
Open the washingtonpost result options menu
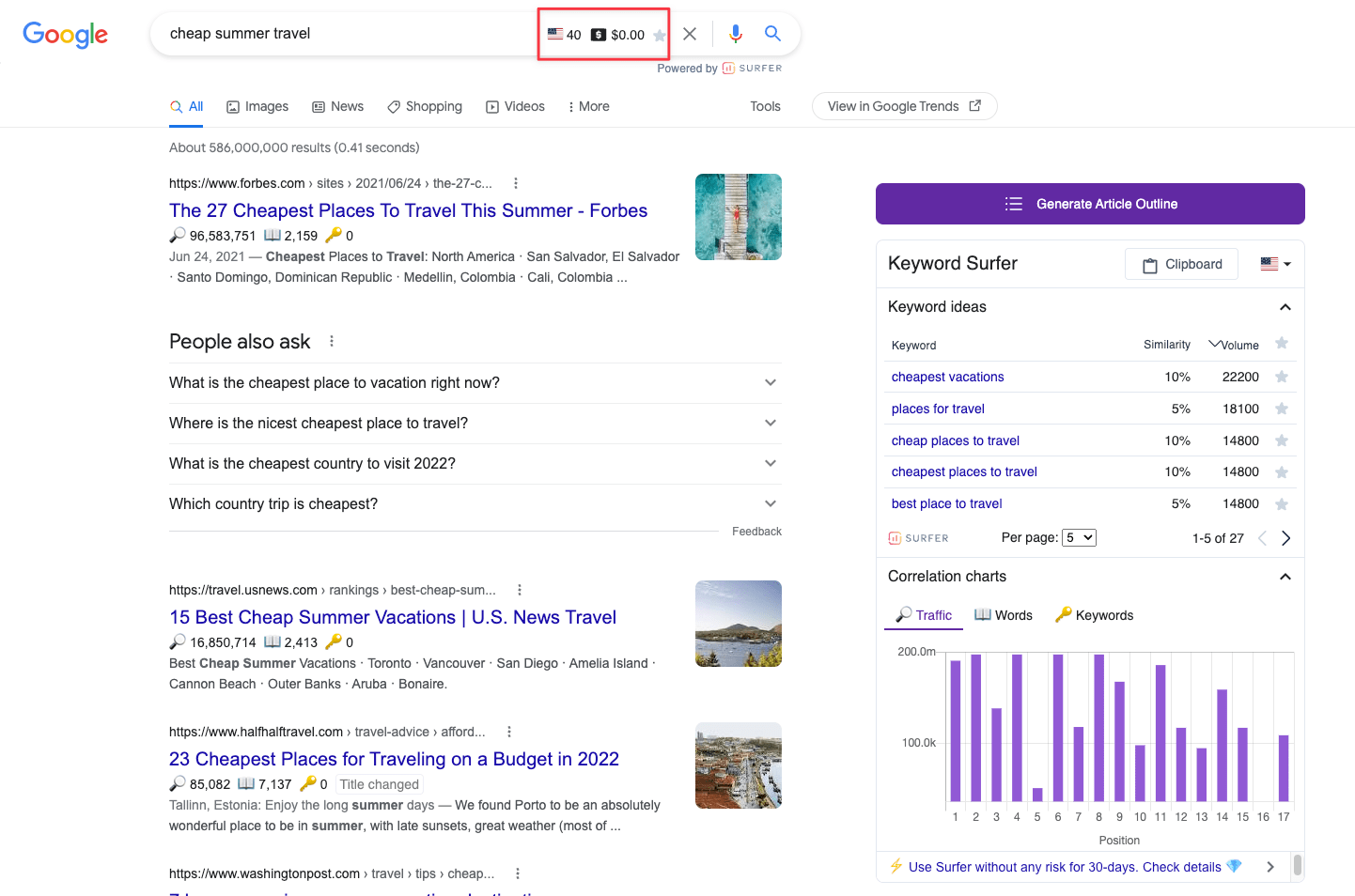click(x=517, y=873)
